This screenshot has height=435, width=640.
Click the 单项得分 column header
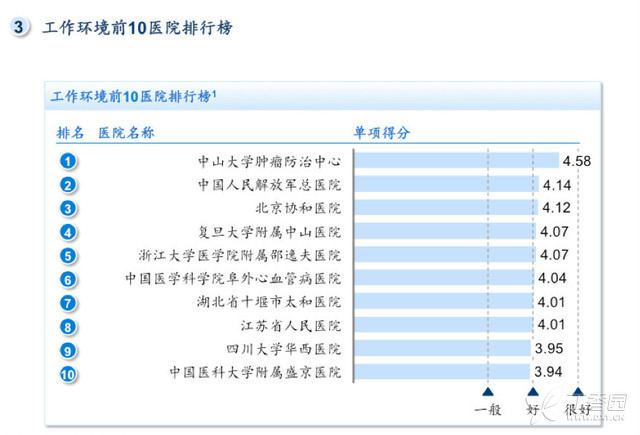click(382, 133)
